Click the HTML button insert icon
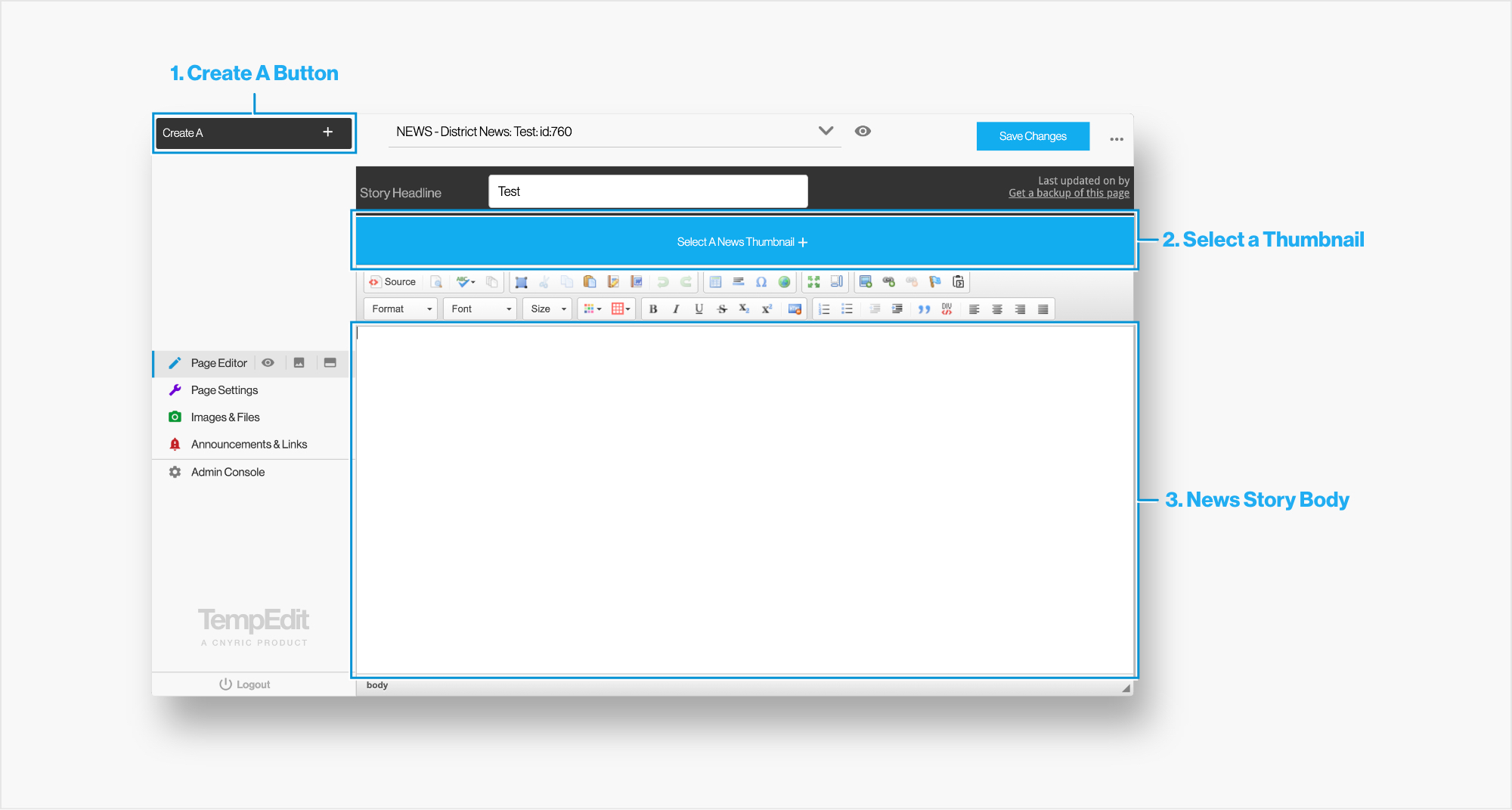This screenshot has height=810, width=1512. [x=795, y=309]
